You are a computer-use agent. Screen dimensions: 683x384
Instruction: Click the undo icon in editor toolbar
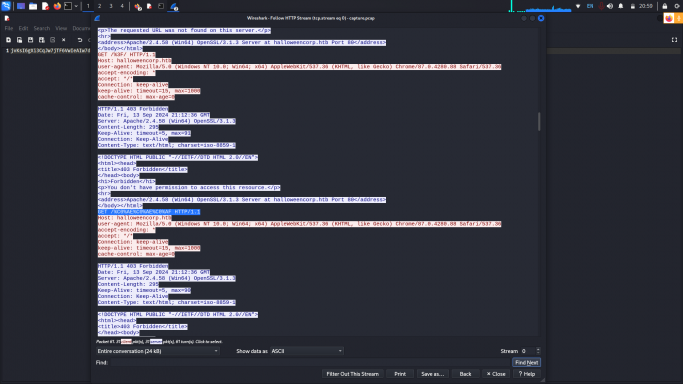(x=80, y=40)
